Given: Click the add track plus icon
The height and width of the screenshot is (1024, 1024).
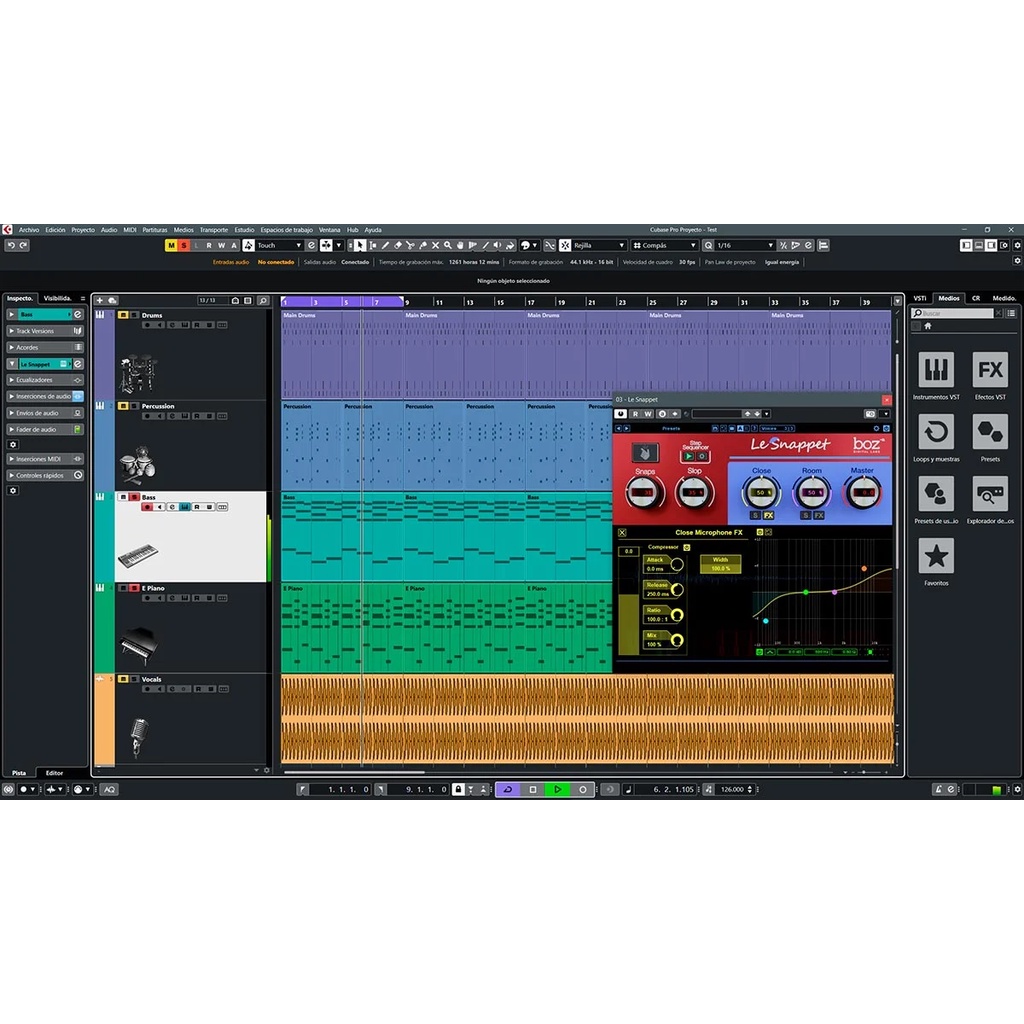Looking at the screenshot, I should tap(100, 300).
